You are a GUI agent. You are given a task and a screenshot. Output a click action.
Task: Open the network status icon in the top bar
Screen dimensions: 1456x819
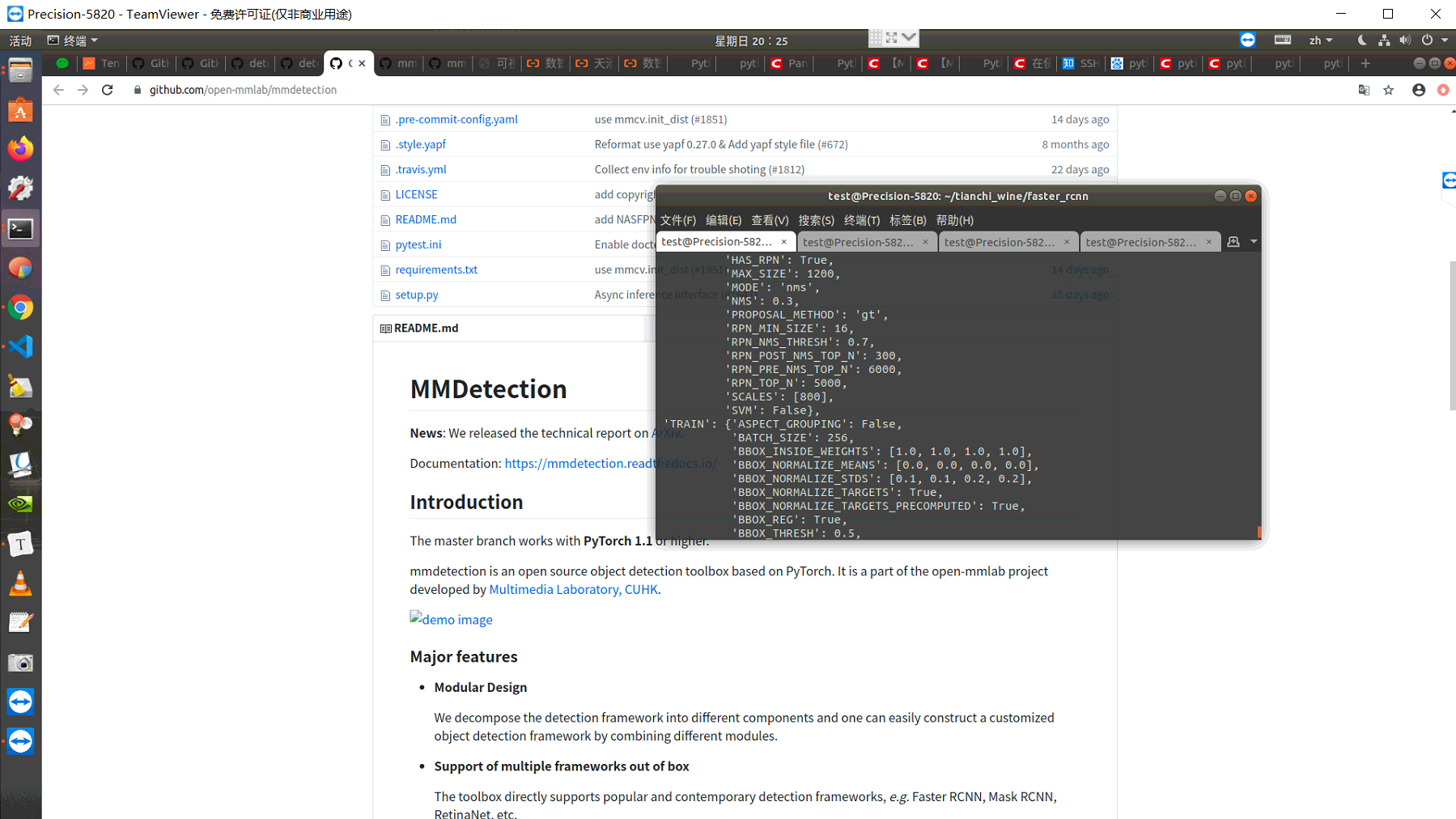[x=1384, y=40]
